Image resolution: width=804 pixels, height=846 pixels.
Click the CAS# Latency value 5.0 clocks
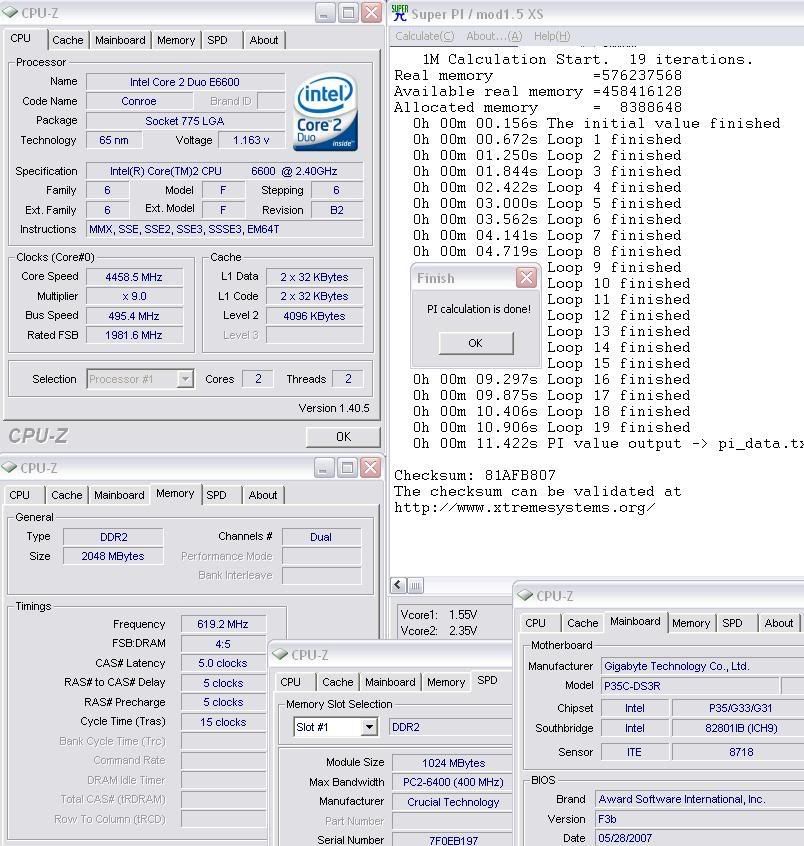223,664
